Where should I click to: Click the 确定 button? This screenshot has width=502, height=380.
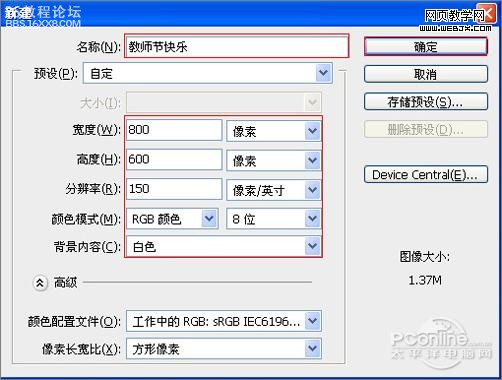426,46
